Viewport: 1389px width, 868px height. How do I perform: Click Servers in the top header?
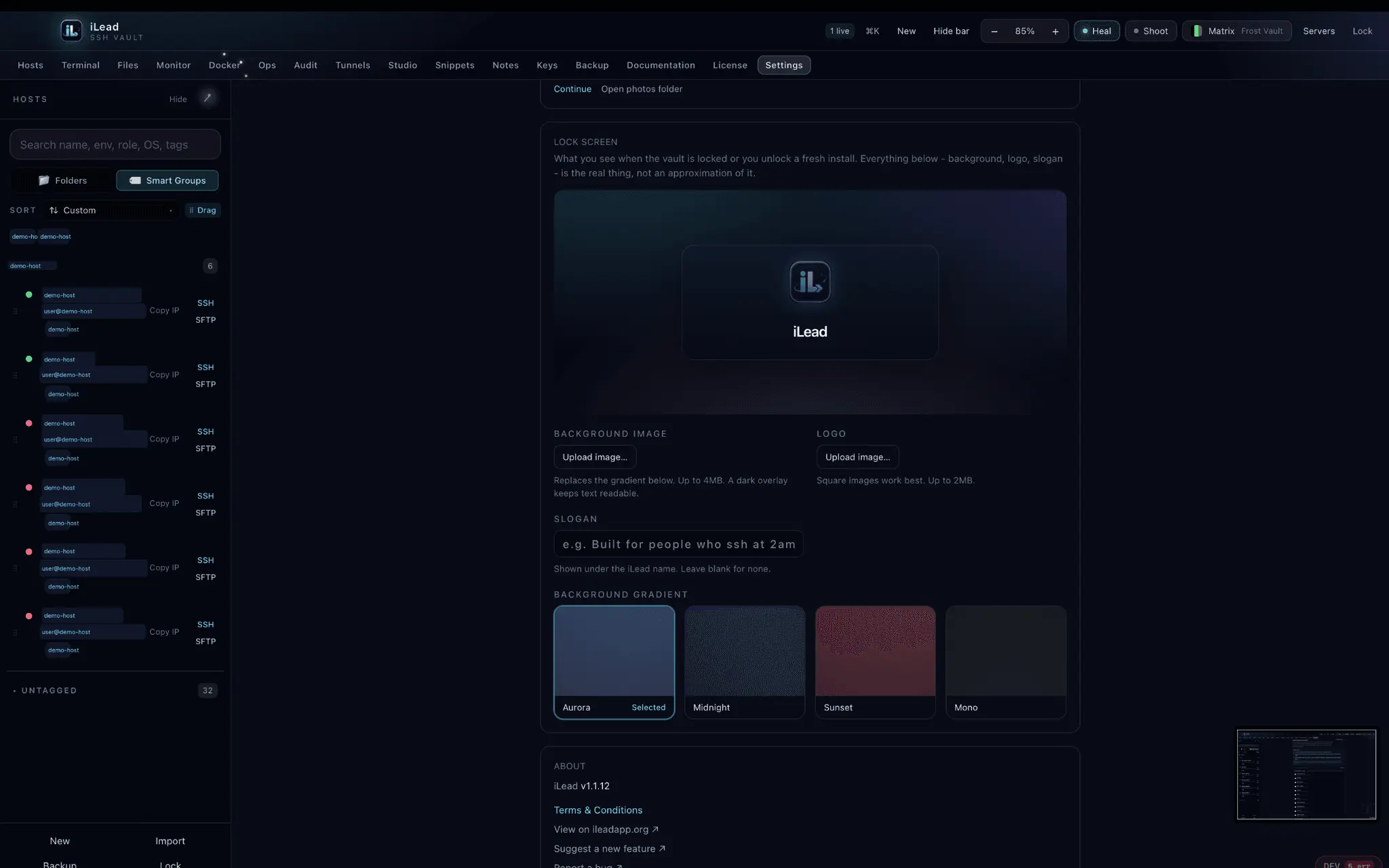click(1318, 31)
